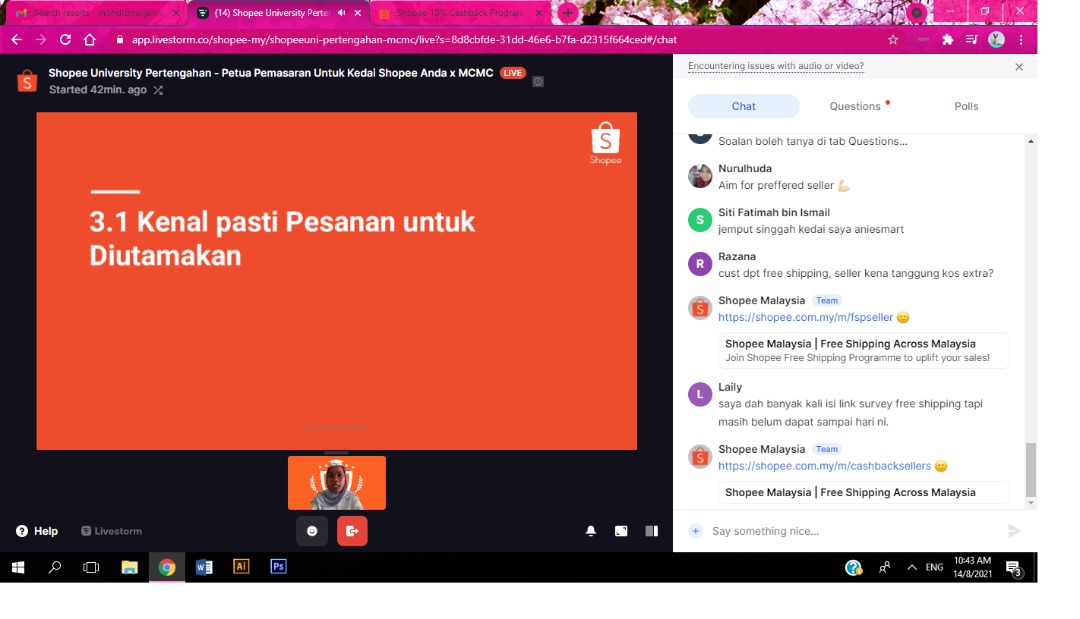
Task: Enter fullscreen mode for the stream
Action: [621, 531]
